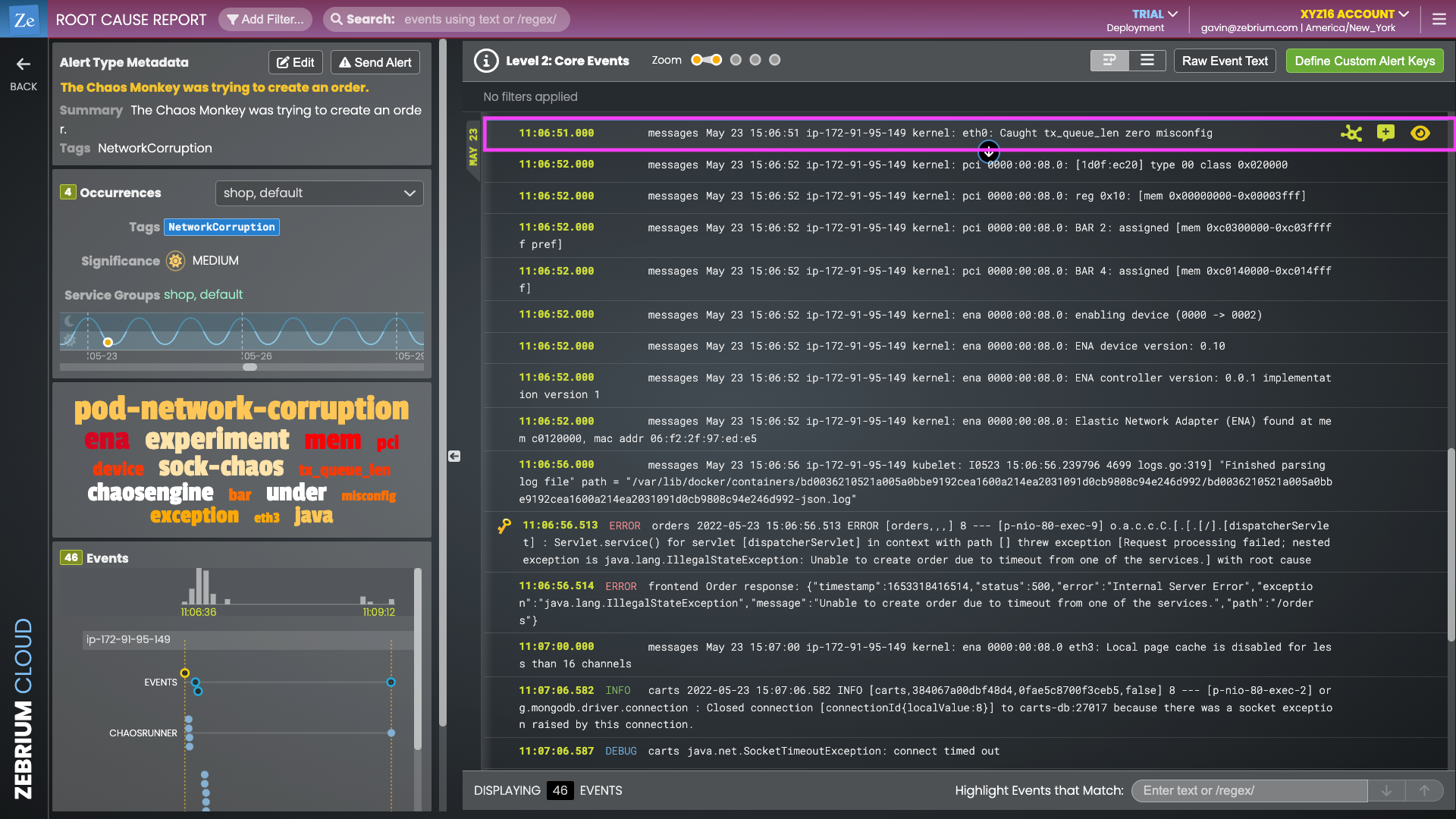The width and height of the screenshot is (1456, 819).
Task: Open the hamburger menu in the top-right corner
Action: click(x=1439, y=19)
